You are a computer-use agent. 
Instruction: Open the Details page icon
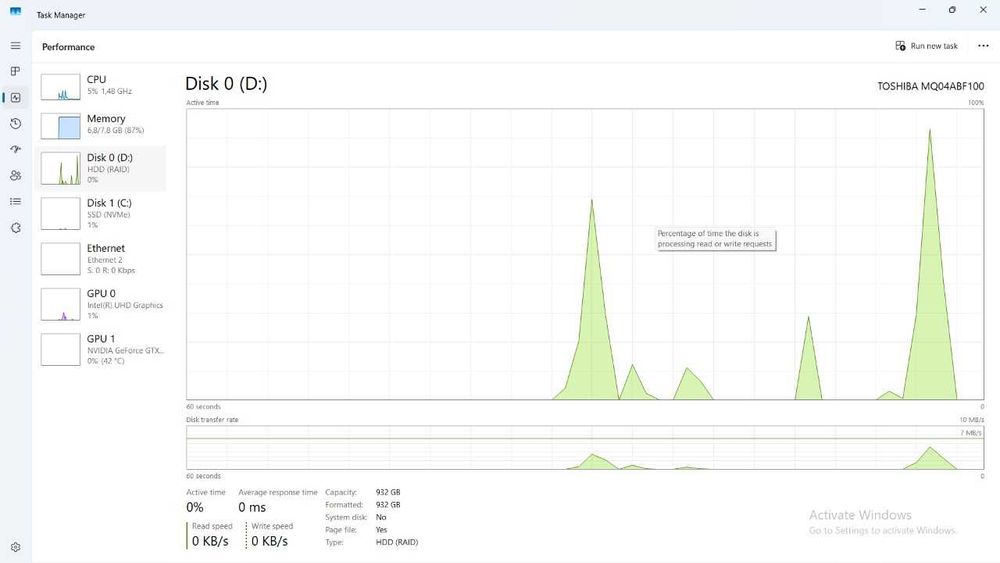(x=15, y=201)
